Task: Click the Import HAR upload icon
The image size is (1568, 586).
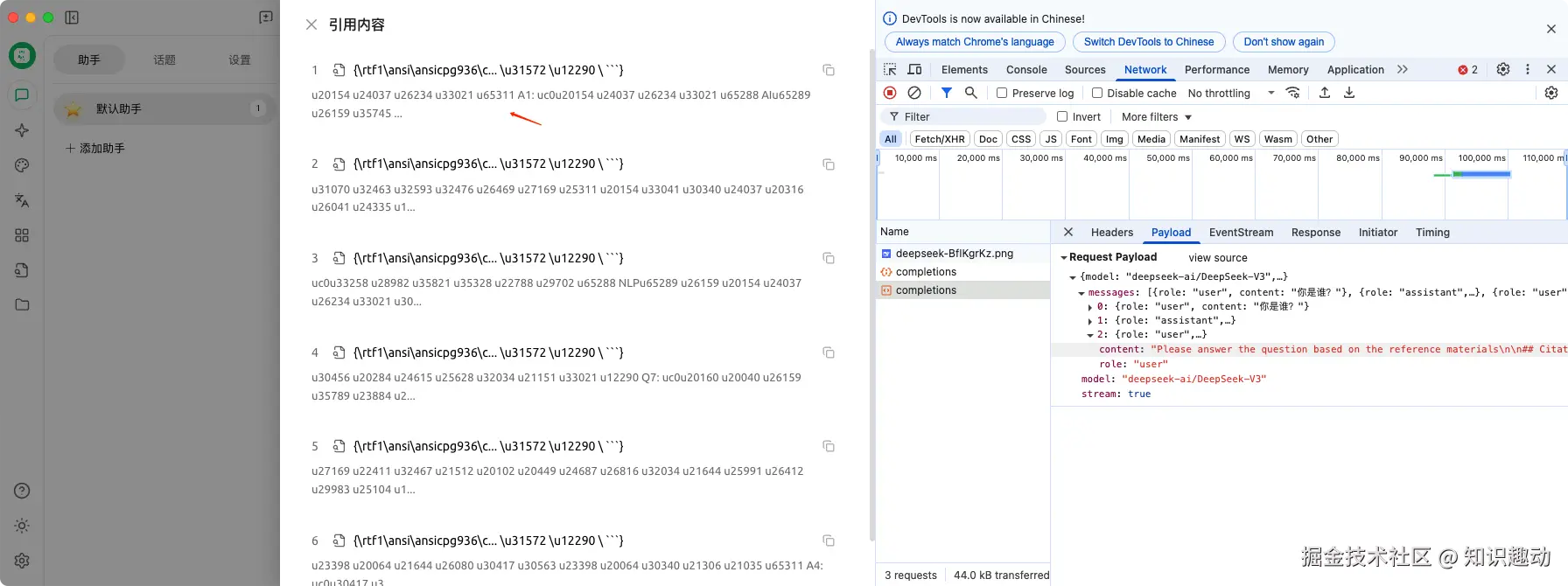Action: [1325, 93]
